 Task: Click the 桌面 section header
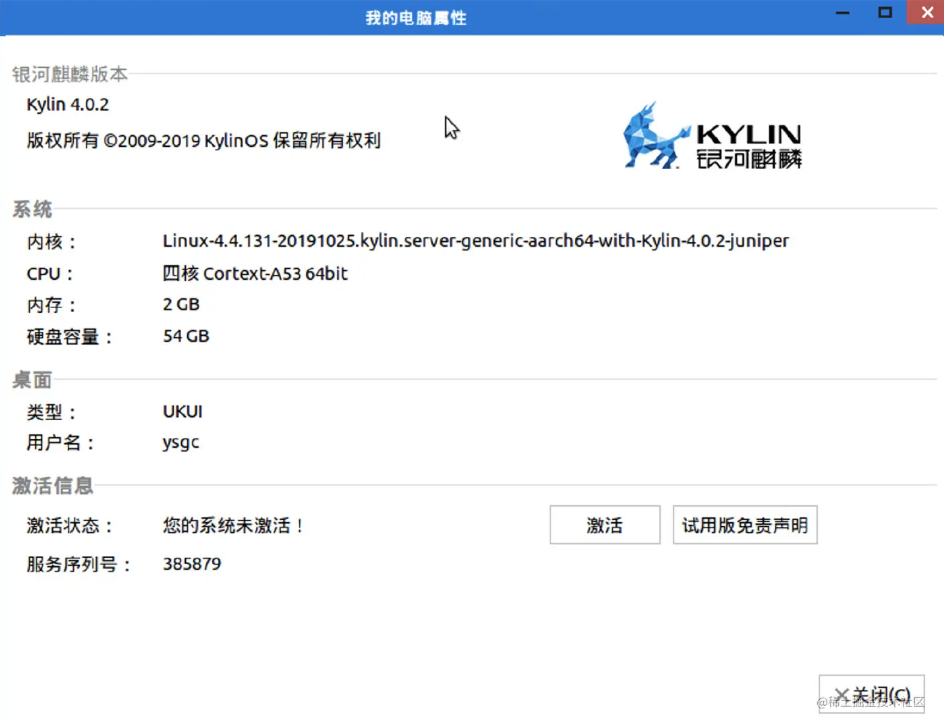click(x=33, y=379)
